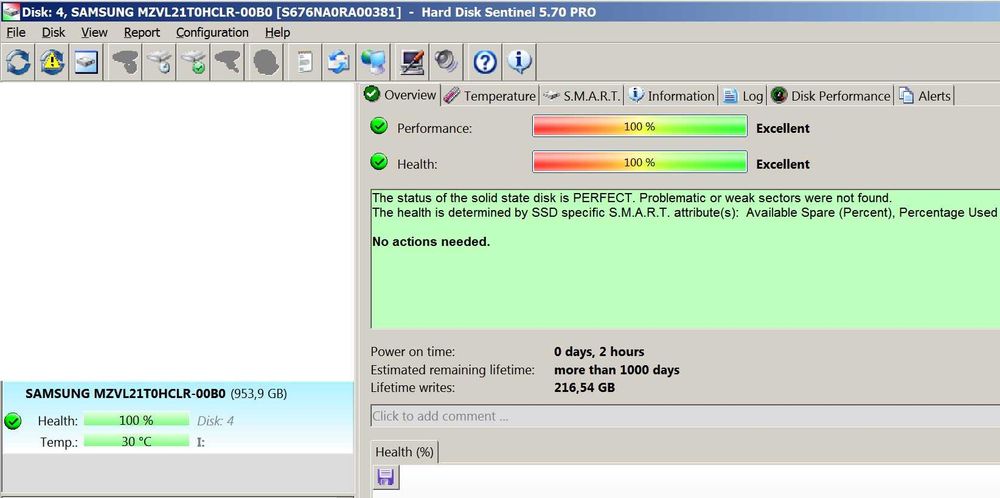Click the 'Click to add comment' field
The height and width of the screenshot is (498, 1000).
click(x=685, y=416)
